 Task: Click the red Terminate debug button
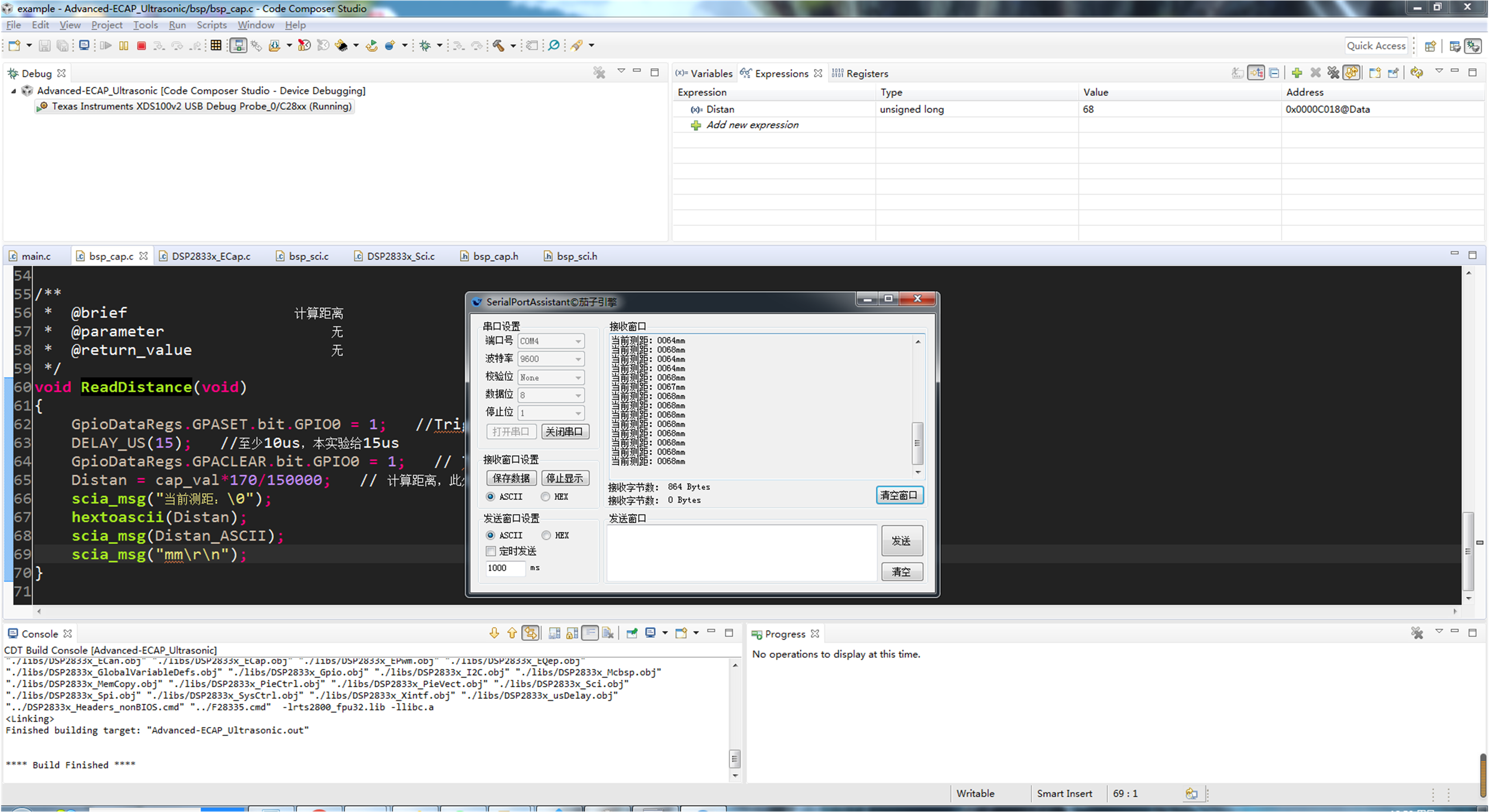coord(141,46)
